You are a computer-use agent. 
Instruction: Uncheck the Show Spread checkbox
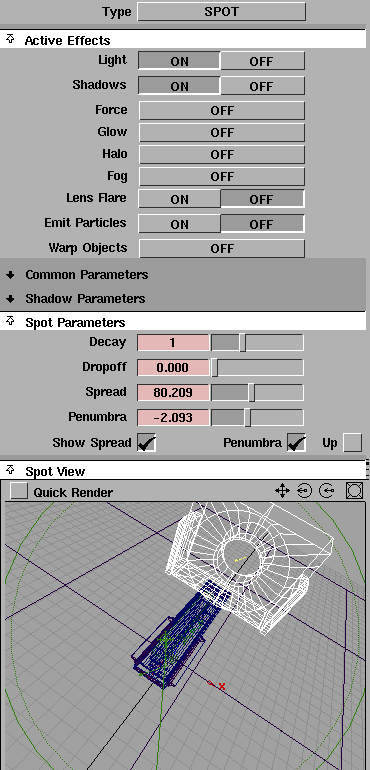click(146, 442)
